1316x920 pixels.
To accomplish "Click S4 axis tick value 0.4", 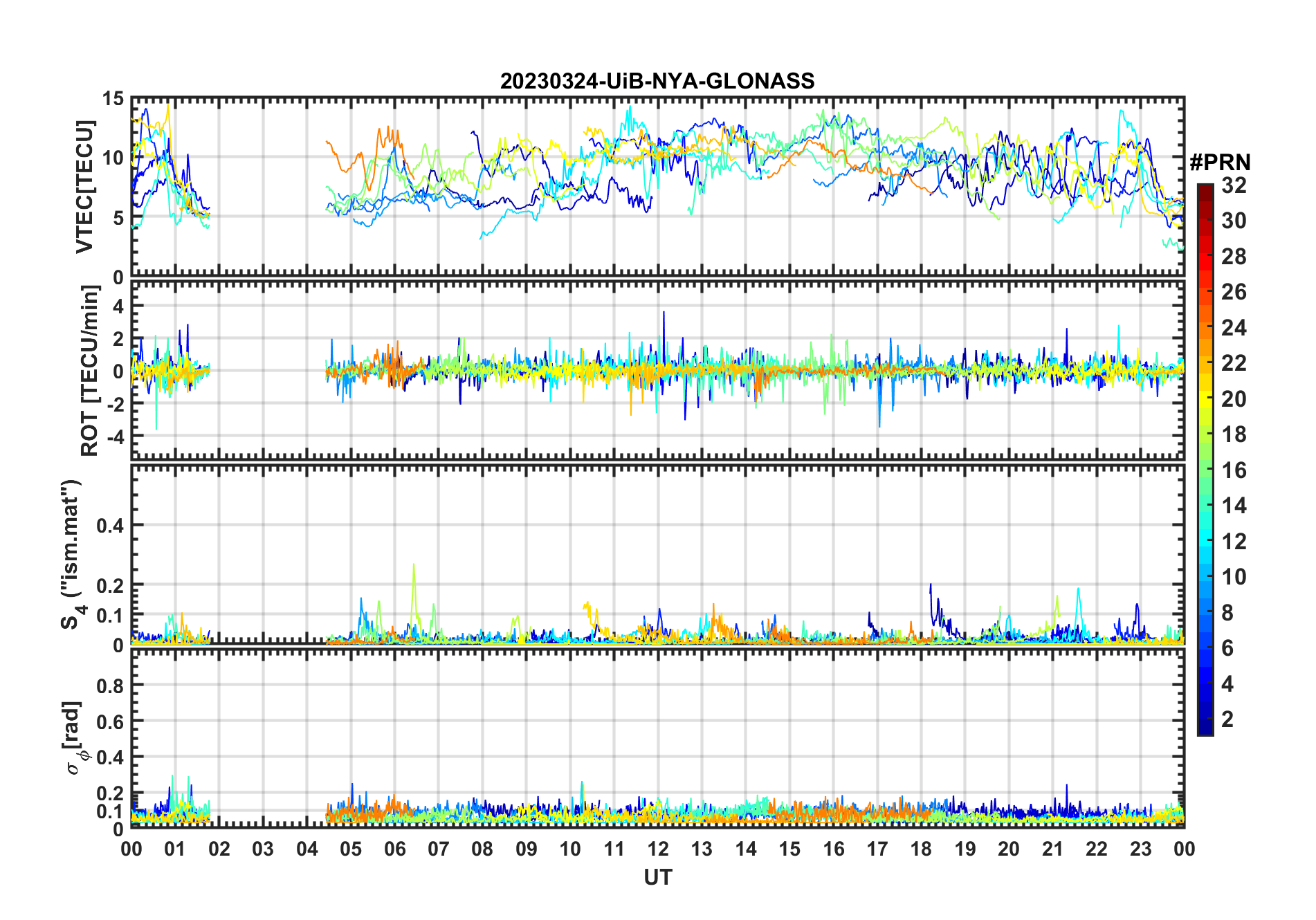I will (111, 526).
